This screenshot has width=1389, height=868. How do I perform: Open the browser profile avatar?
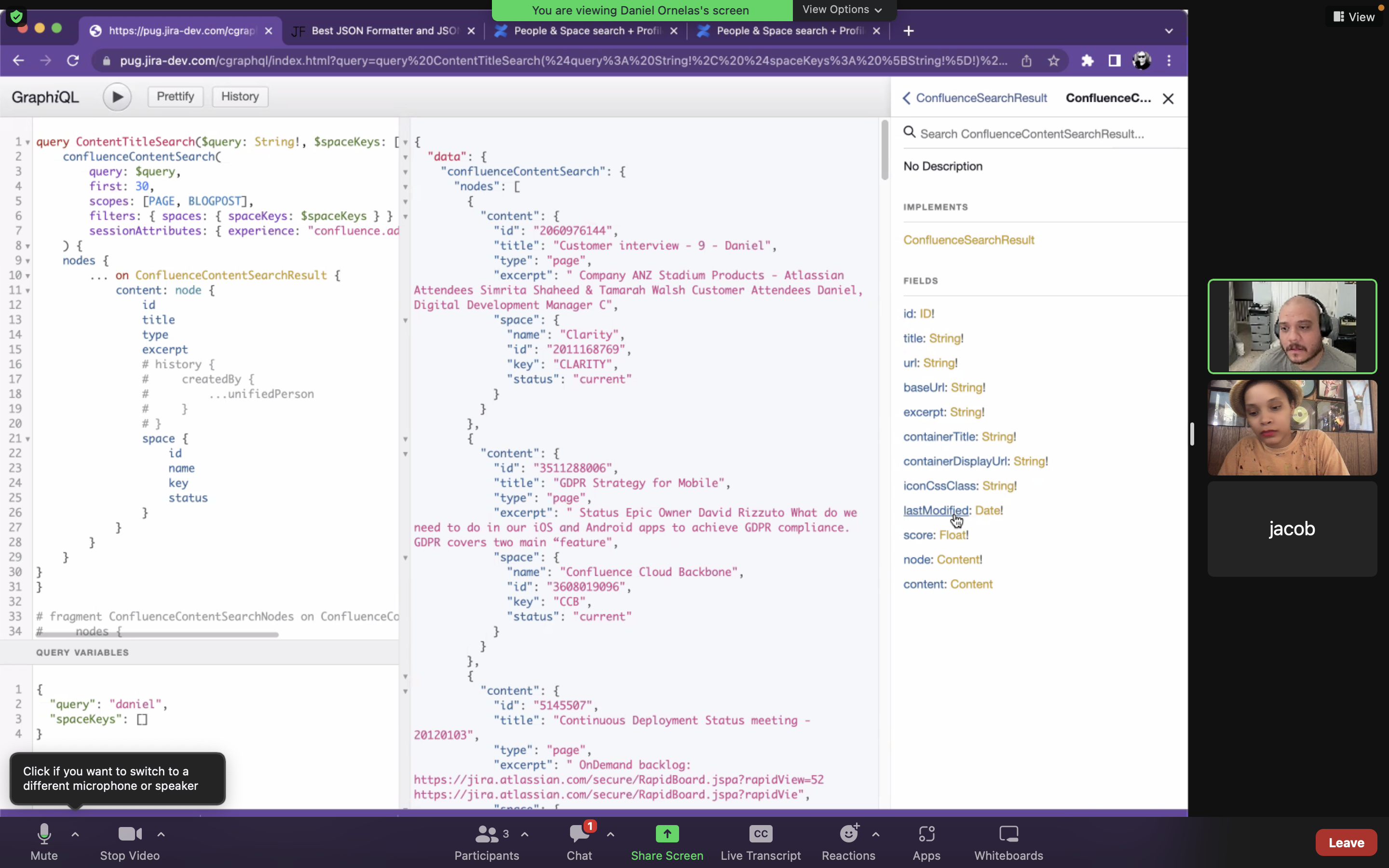click(x=1142, y=61)
